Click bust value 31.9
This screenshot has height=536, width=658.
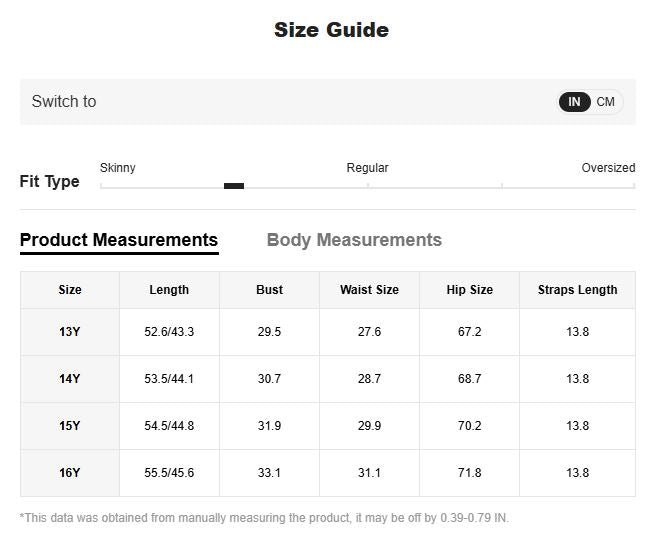pyautogui.click(x=269, y=426)
